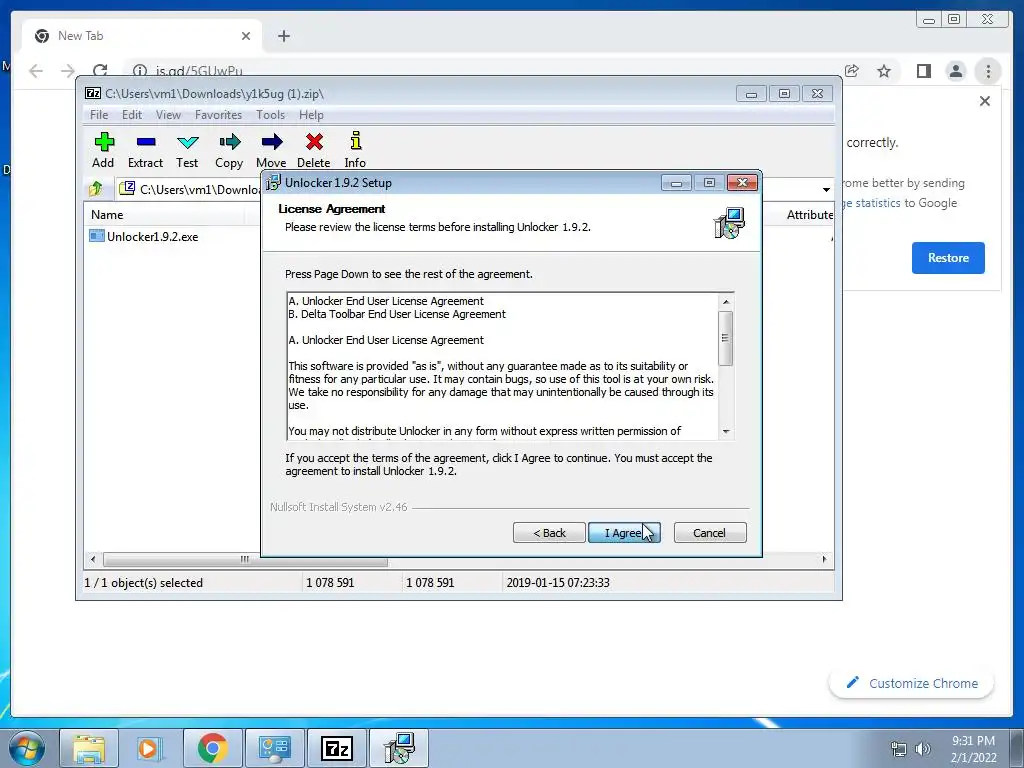The width and height of the screenshot is (1024, 768).
Task: Open the Help menu in 7-Zip
Action: (x=311, y=115)
